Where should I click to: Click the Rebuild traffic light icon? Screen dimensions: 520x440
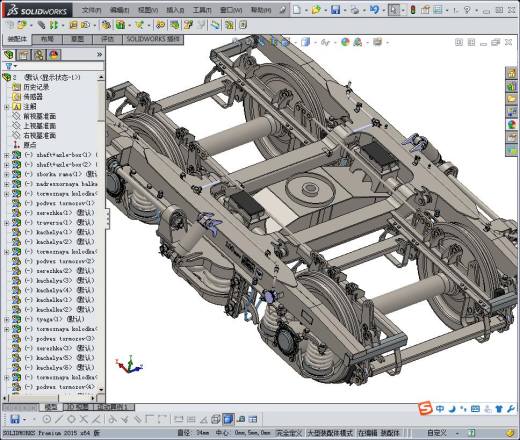pyautogui.click(x=413, y=10)
